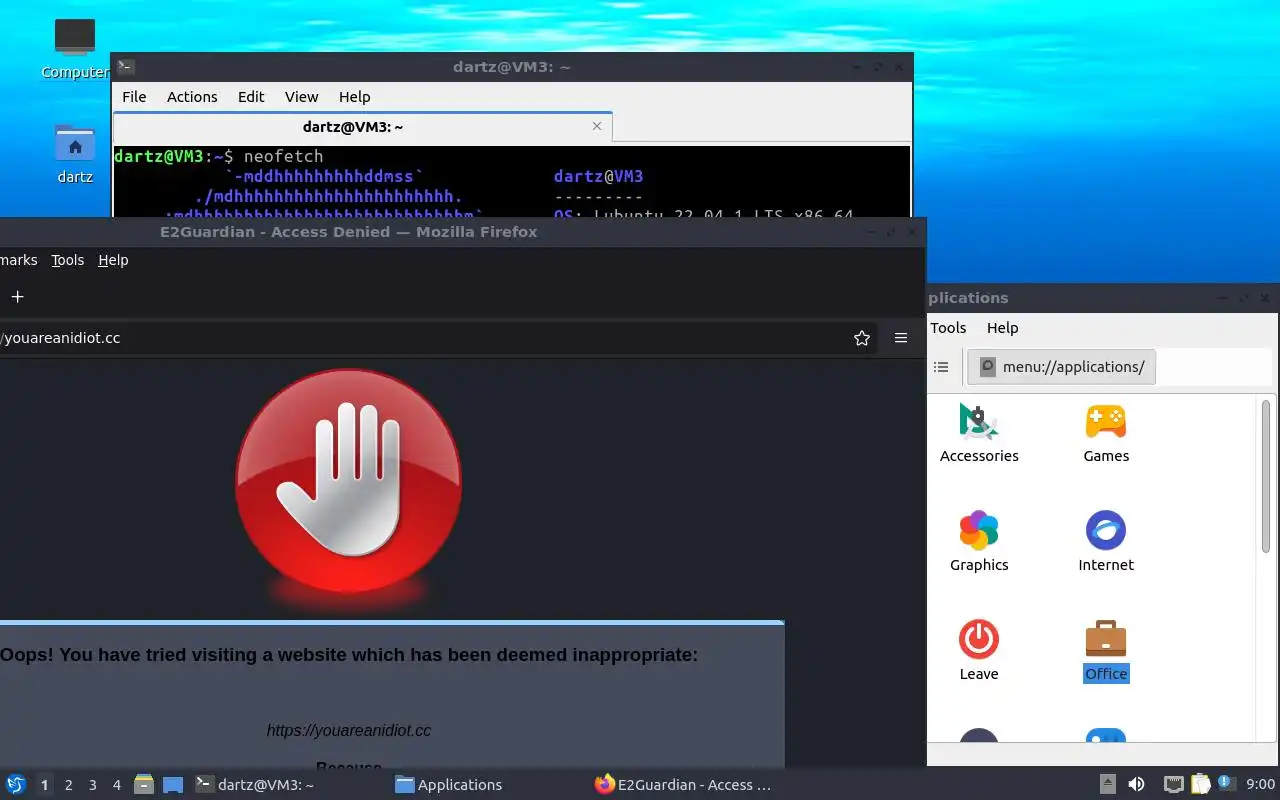Open the terminal File menu
Image resolution: width=1280 pixels, height=800 pixels.
(x=134, y=97)
